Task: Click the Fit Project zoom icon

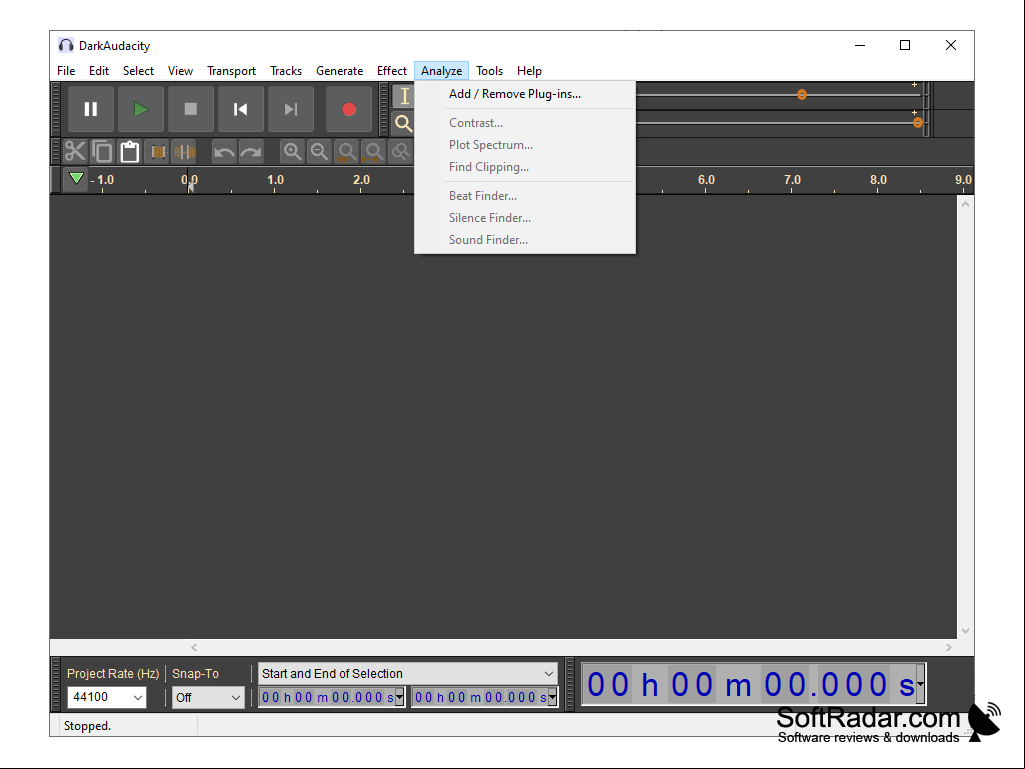Action: click(373, 152)
